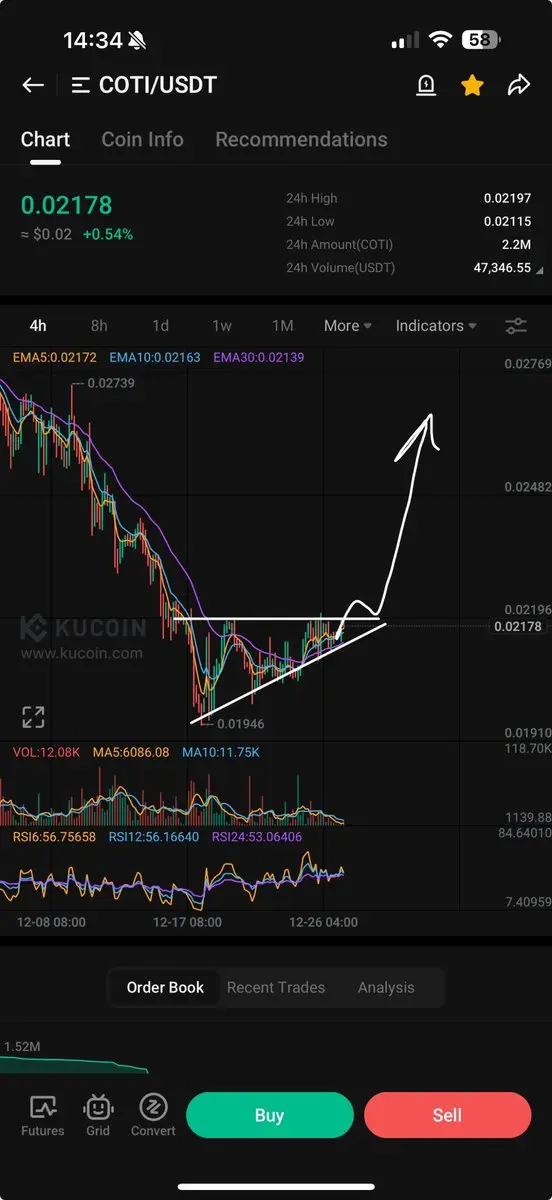The image size is (552, 1200).
Task: Tap the share arrow icon
Action: tap(518, 85)
